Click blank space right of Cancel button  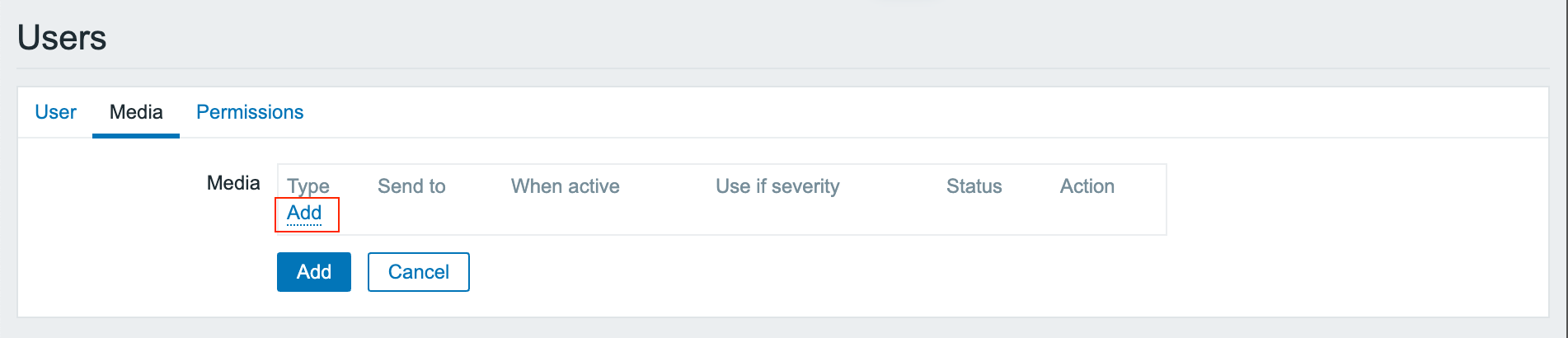[x=824, y=273]
